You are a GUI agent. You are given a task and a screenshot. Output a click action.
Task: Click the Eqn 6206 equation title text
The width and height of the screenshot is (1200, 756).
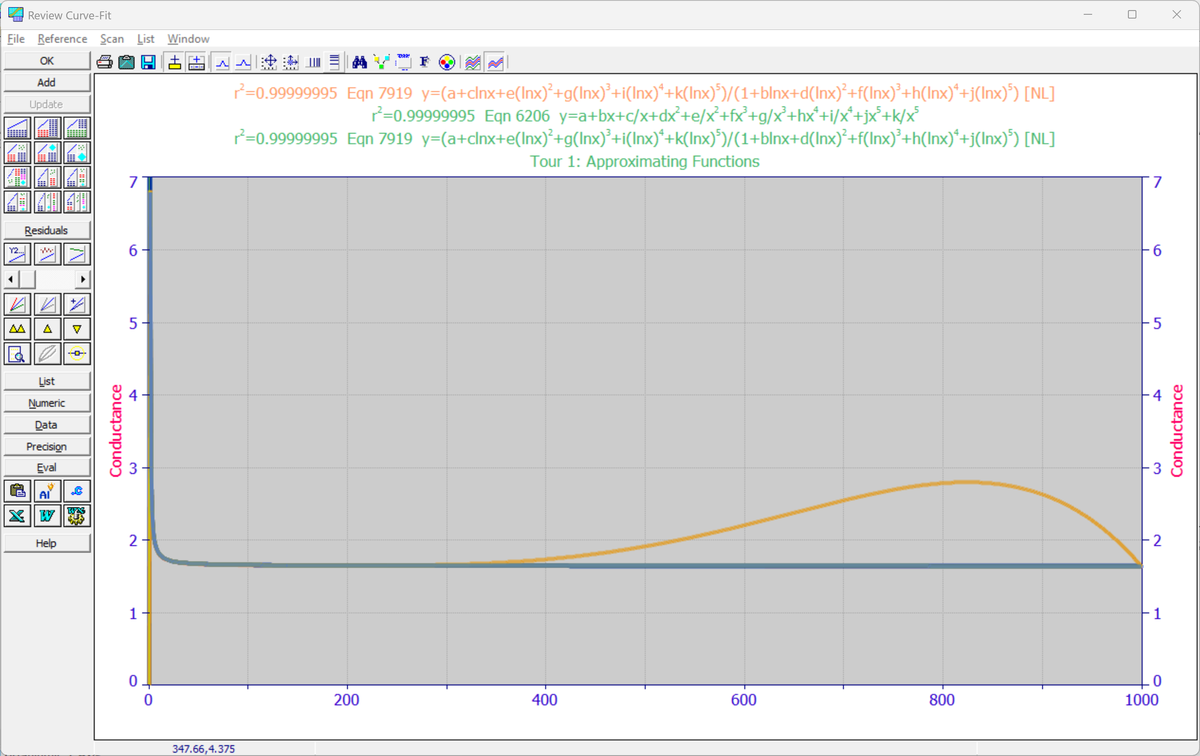(x=644, y=115)
